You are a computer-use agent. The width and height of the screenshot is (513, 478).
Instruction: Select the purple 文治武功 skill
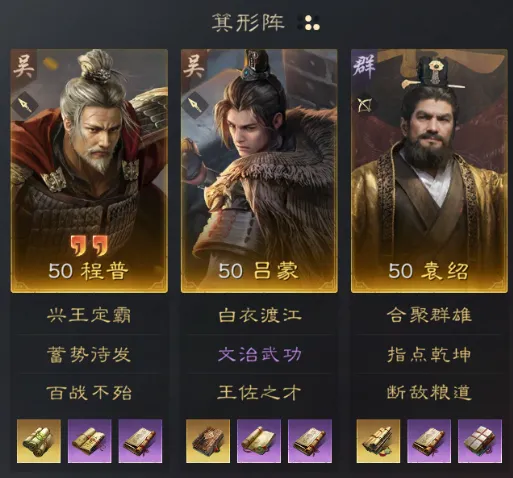pos(259,354)
